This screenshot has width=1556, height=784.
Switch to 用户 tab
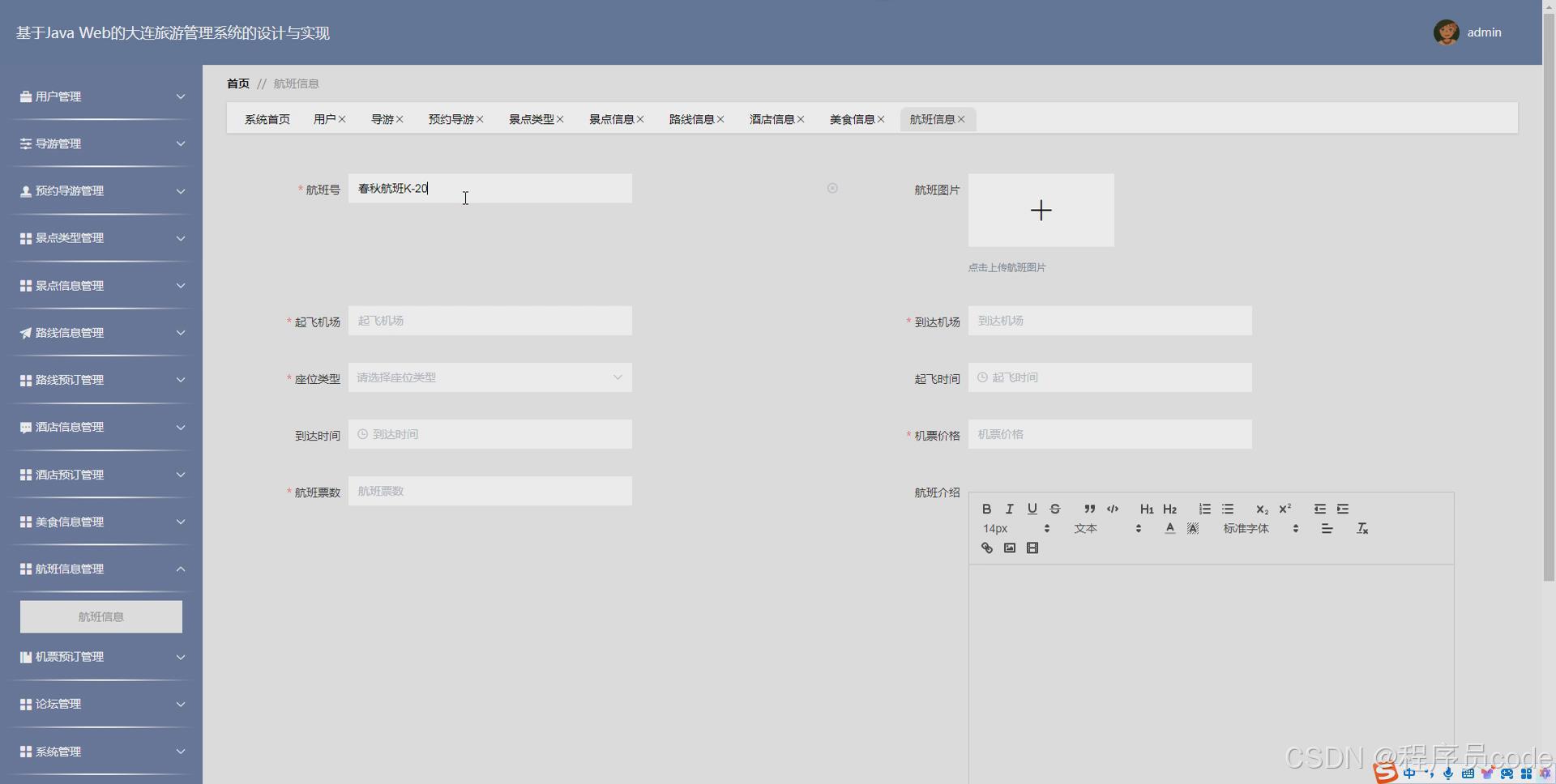tap(324, 119)
